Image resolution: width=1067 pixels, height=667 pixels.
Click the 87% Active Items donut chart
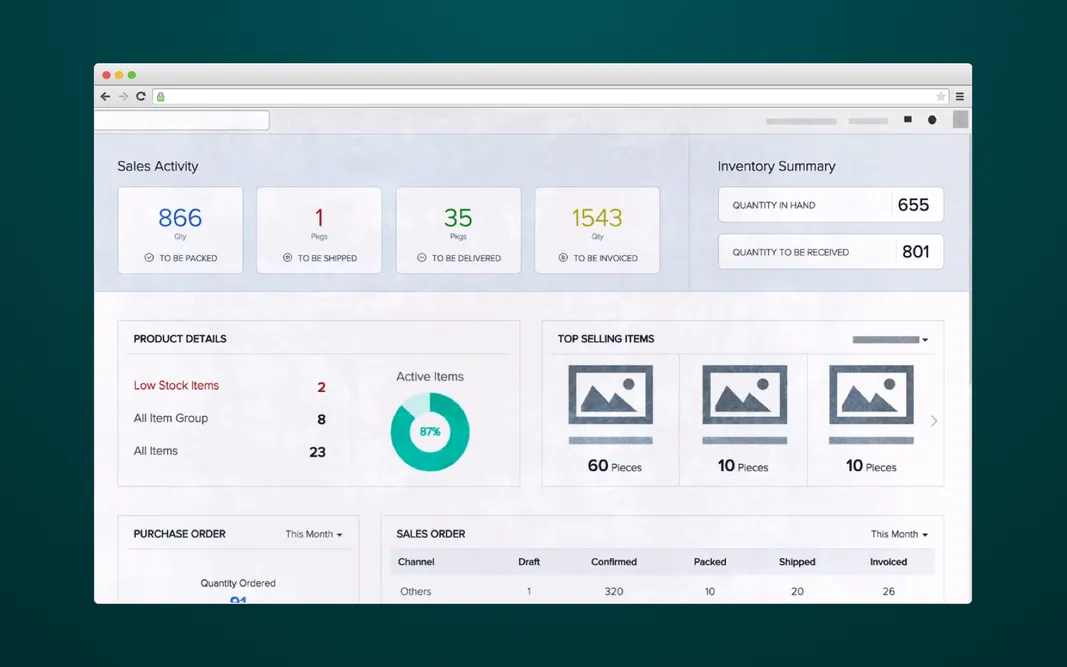[430, 431]
